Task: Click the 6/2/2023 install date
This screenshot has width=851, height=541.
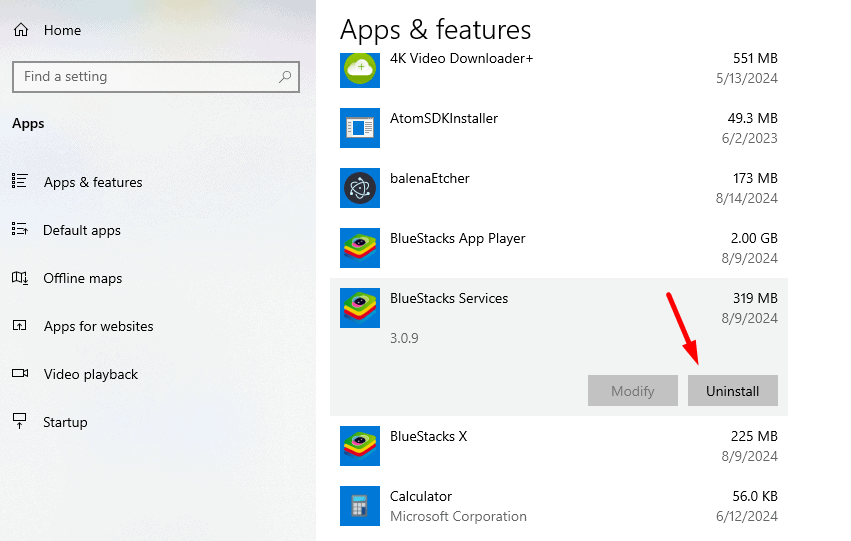Action: coord(750,138)
